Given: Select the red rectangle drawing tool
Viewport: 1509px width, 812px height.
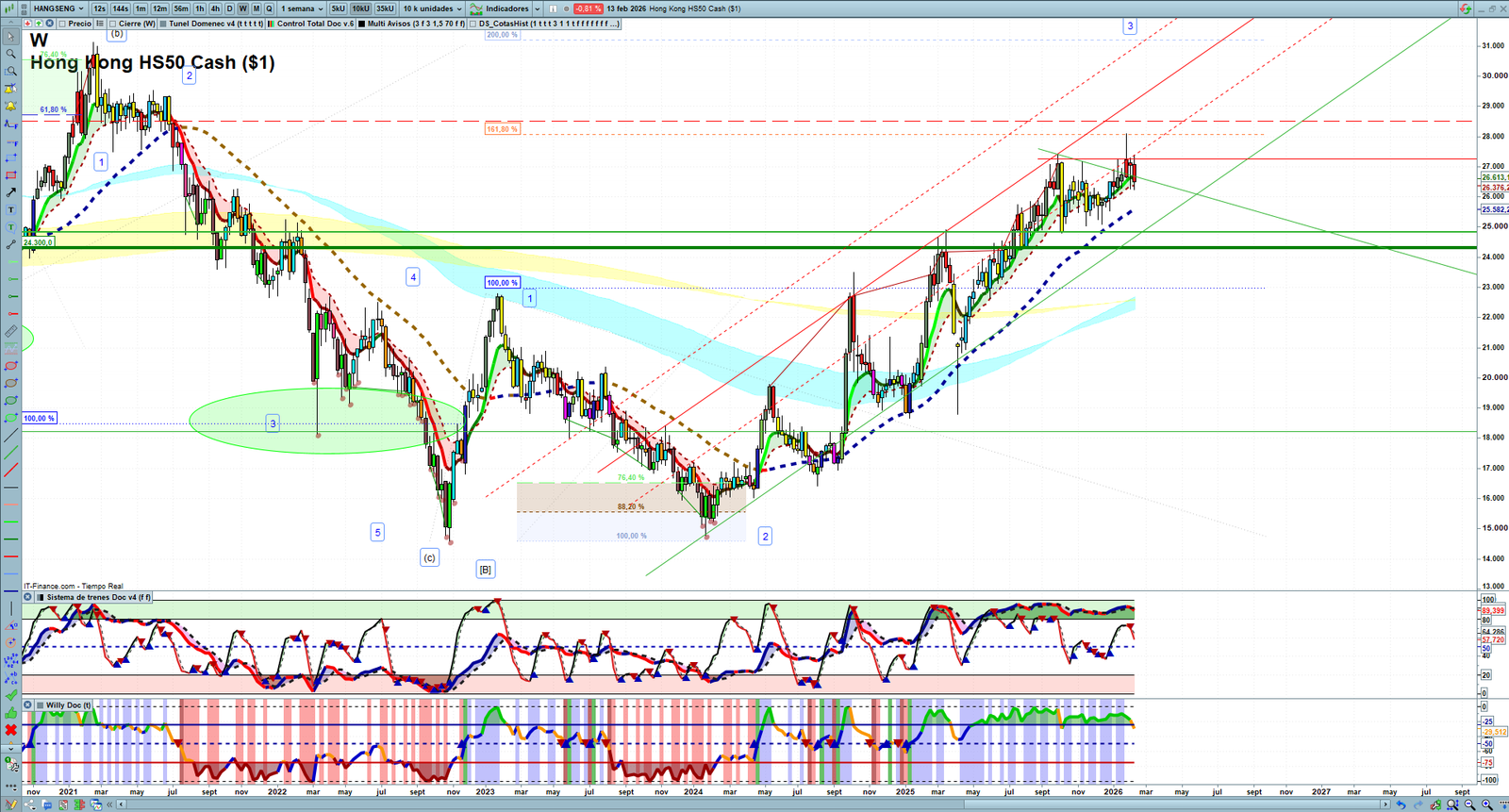Looking at the screenshot, I should point(11,175).
